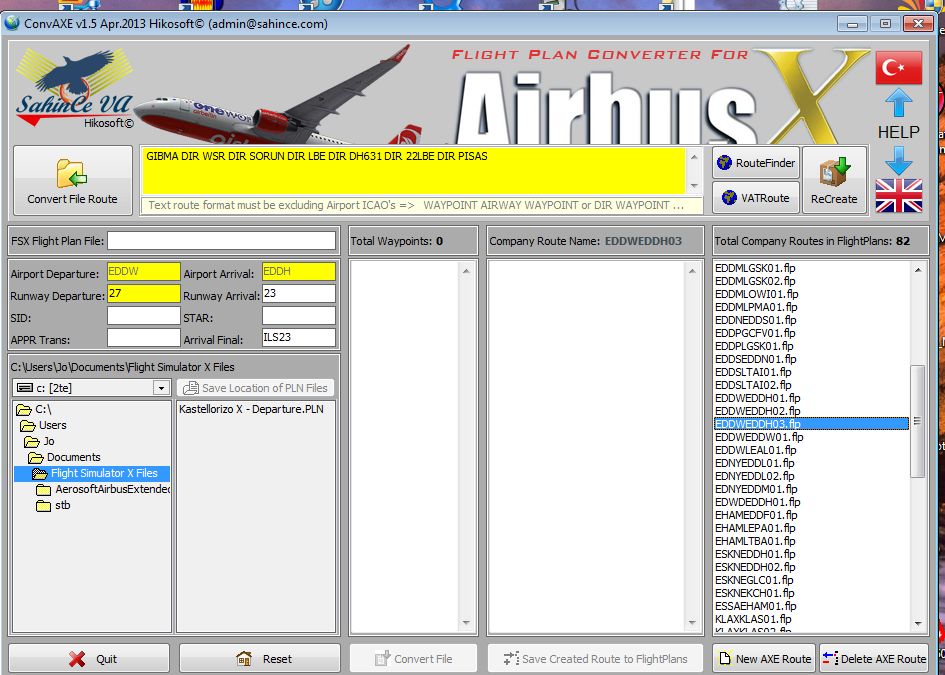Click the SID input field

pyautogui.click(x=143, y=316)
